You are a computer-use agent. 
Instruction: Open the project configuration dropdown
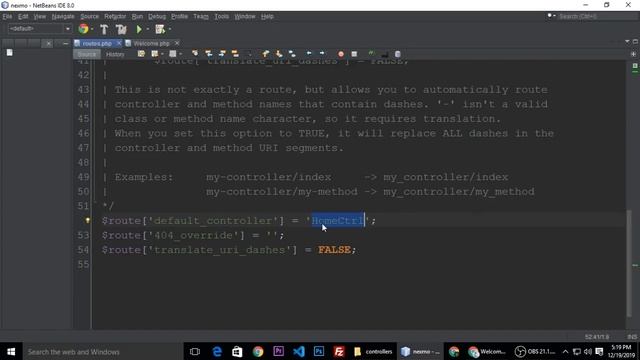[40, 29]
